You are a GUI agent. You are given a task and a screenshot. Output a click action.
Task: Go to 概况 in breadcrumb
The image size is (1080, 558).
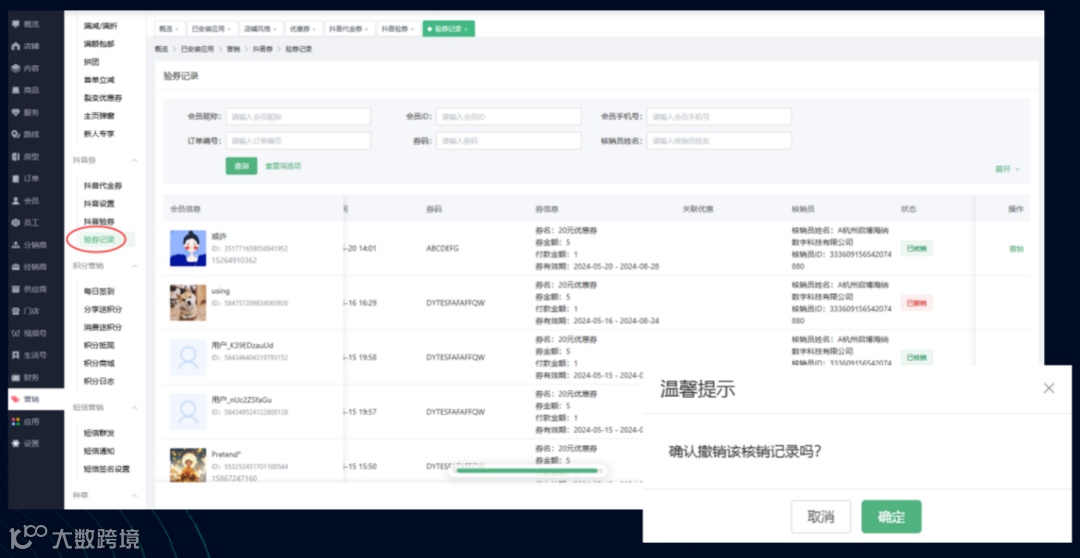pos(161,50)
